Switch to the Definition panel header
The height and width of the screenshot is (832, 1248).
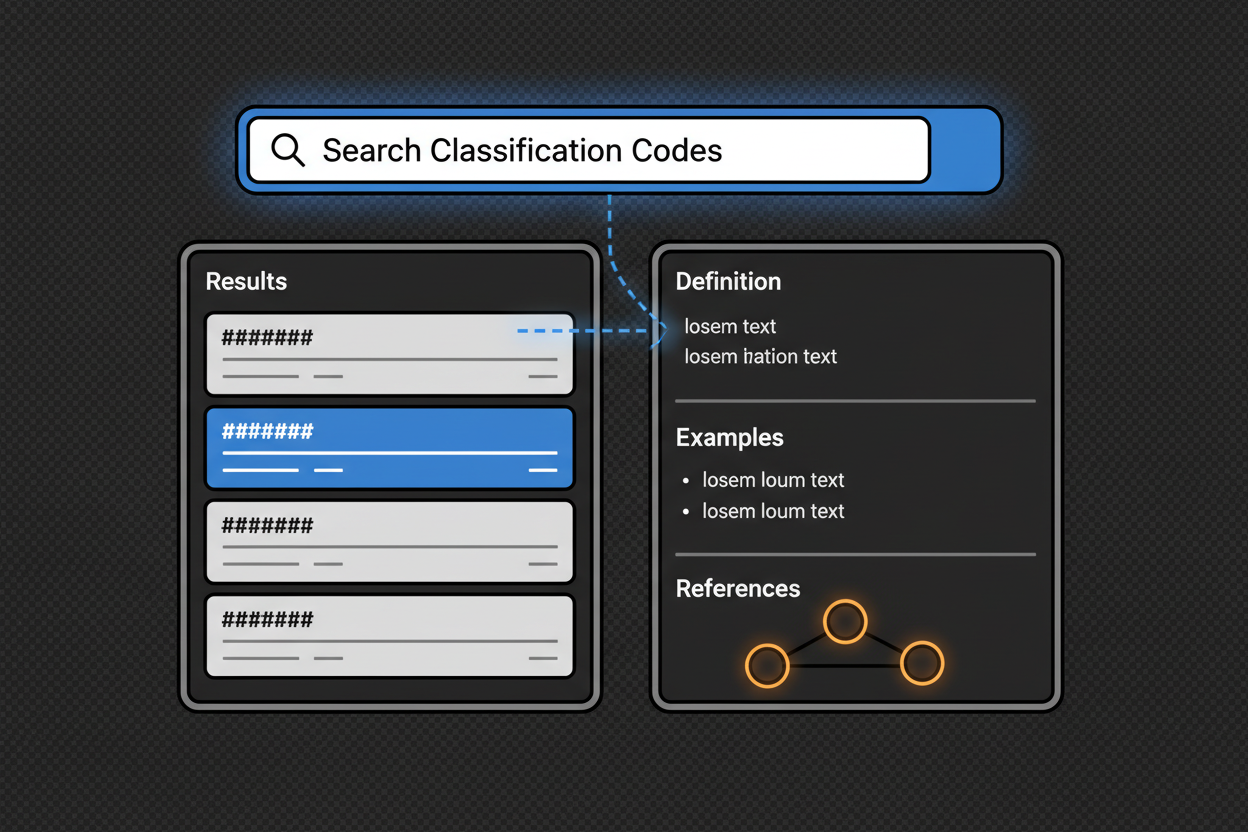(728, 282)
